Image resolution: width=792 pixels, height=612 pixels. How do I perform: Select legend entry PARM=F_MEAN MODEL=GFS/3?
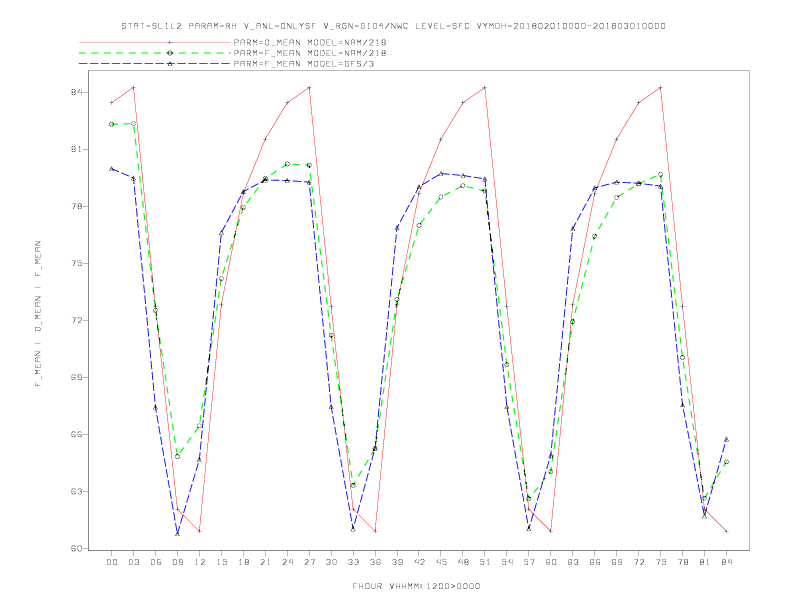tap(304, 64)
